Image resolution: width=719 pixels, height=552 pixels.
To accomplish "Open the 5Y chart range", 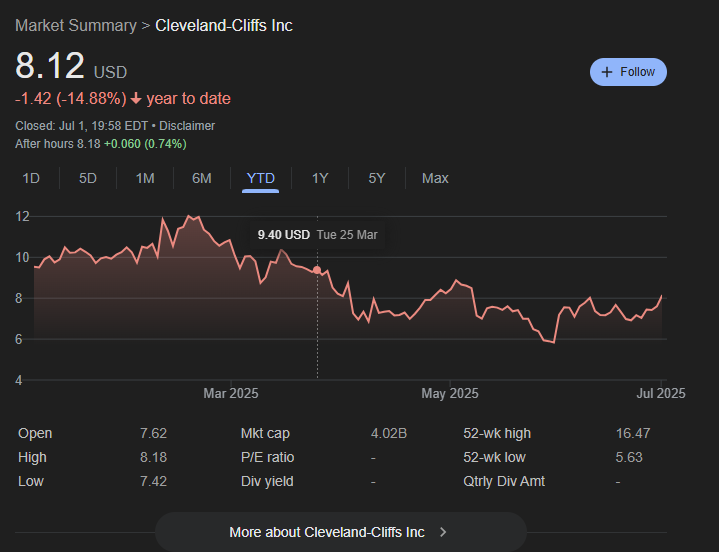I will [x=377, y=178].
